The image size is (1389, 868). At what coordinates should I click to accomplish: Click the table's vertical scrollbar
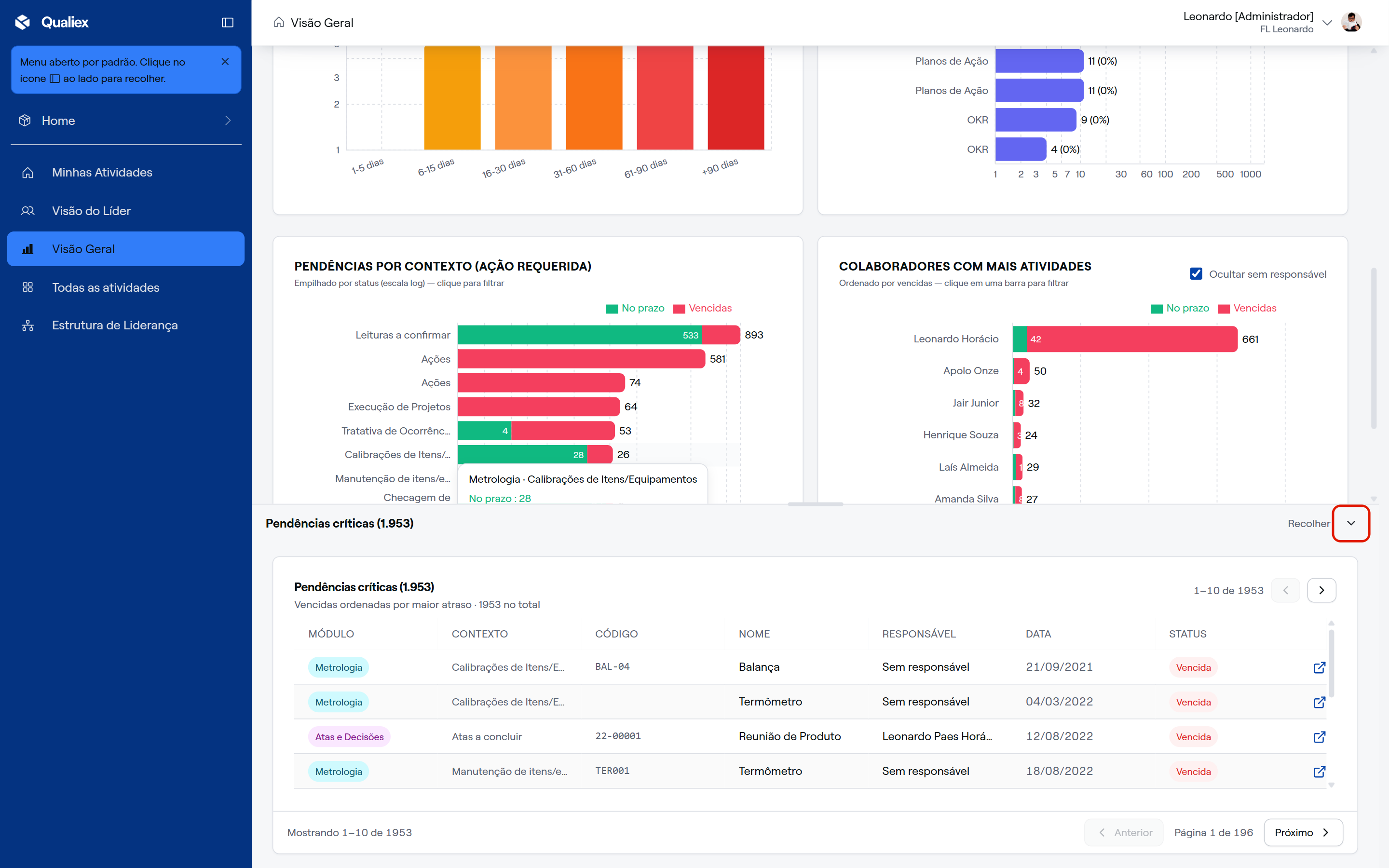coord(1331,664)
